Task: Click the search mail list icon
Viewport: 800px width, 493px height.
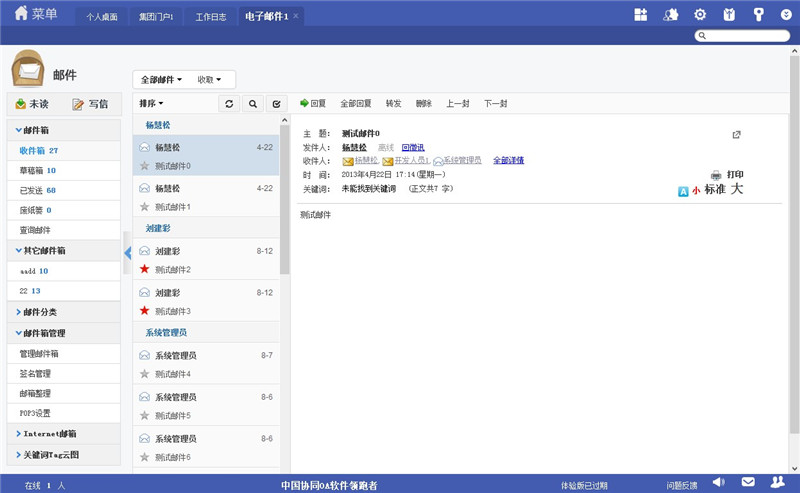Action: pos(253,104)
